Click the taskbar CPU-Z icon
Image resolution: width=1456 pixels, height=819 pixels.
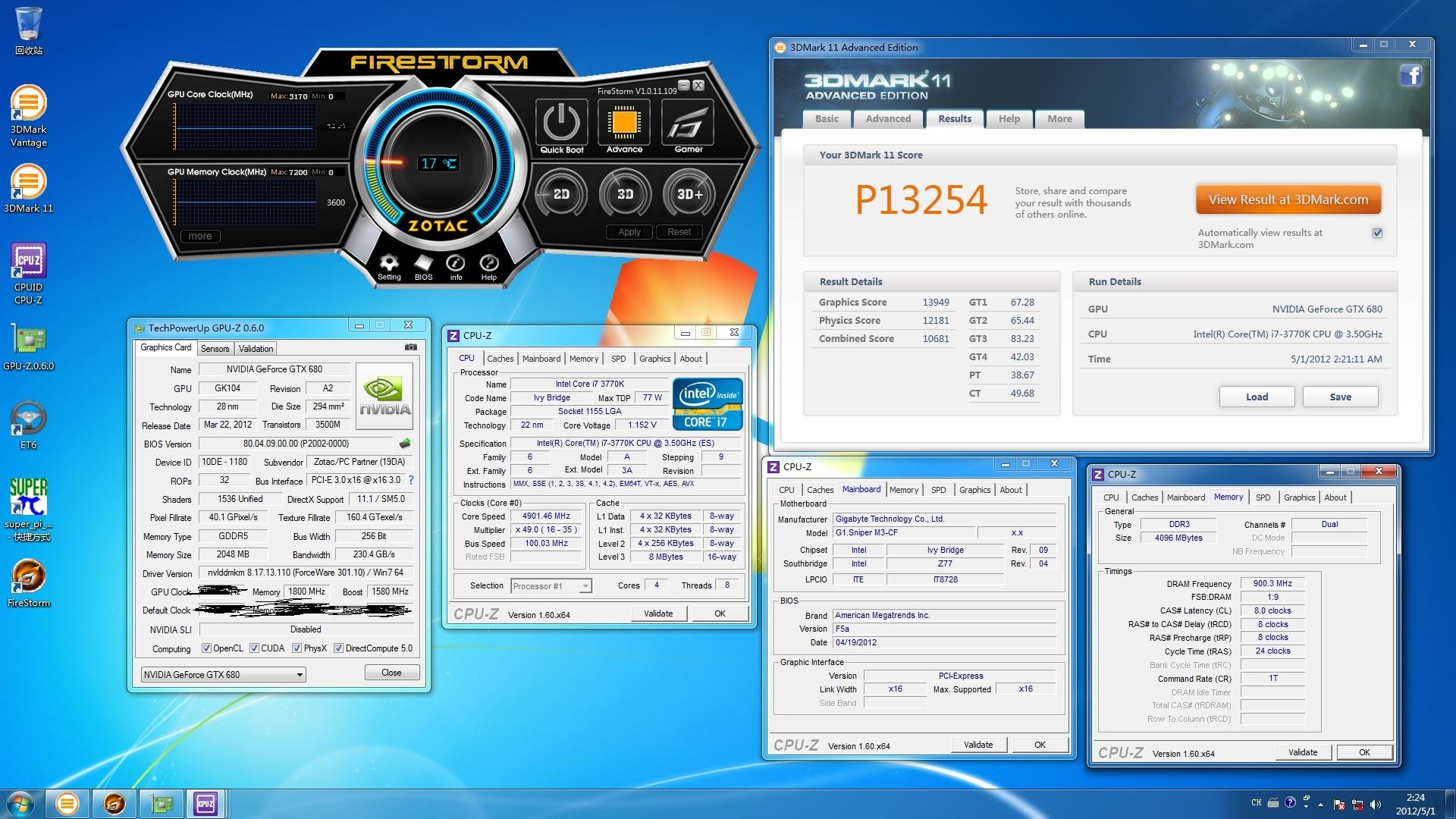[x=206, y=804]
